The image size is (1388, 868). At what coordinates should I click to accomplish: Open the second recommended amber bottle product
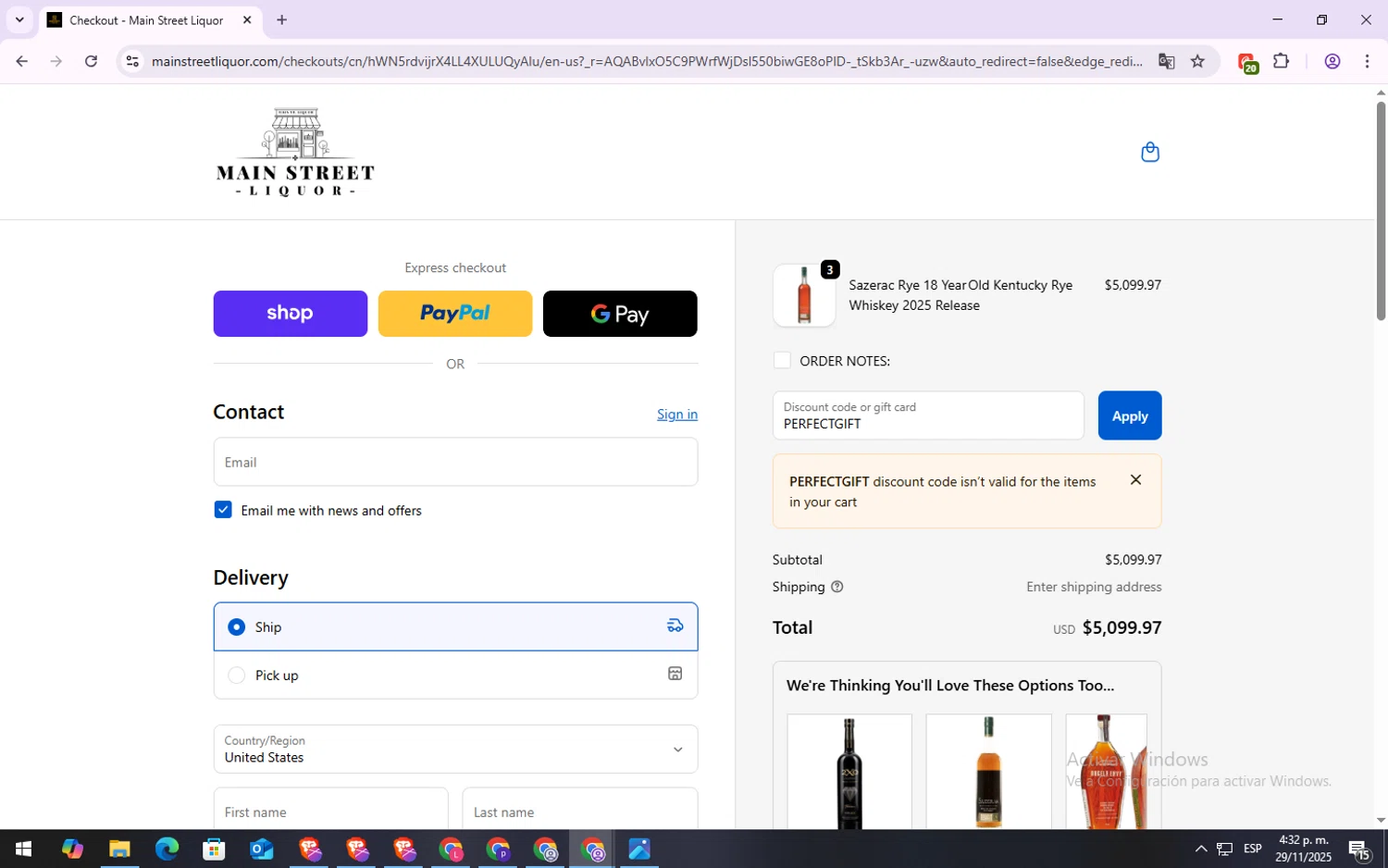(x=988, y=771)
